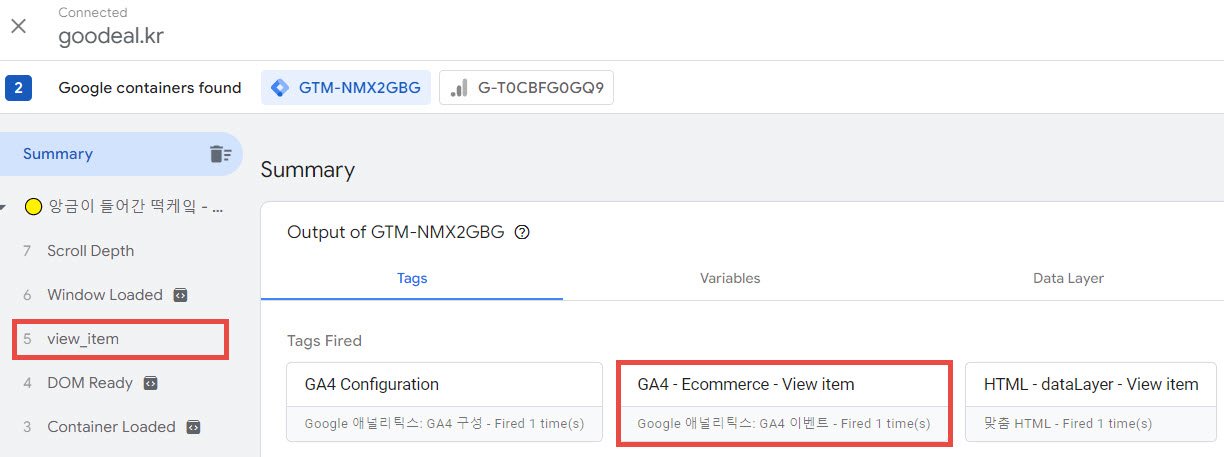
Task: Click the clear events trash icon
Action: click(x=220, y=154)
